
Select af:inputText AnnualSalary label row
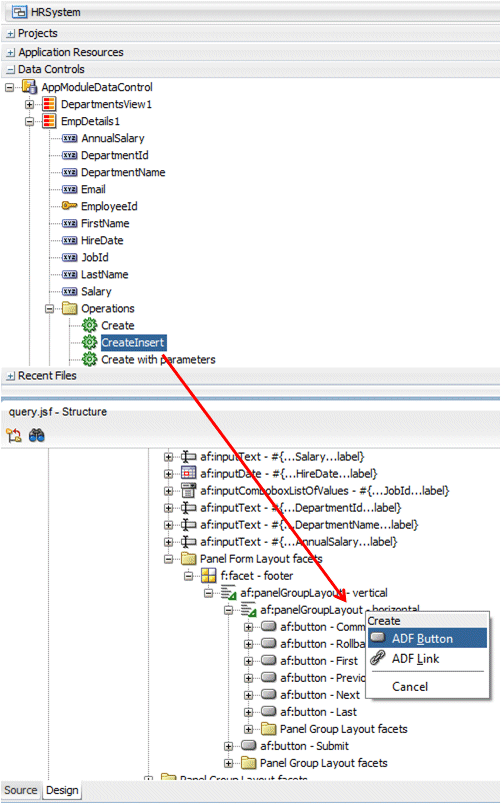pyautogui.click(x=298, y=541)
